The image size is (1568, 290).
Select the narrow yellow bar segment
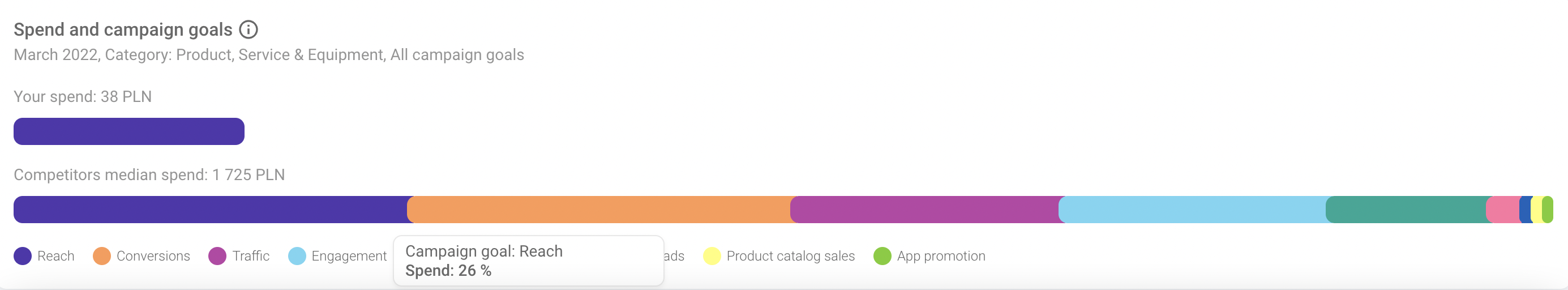point(1536,210)
